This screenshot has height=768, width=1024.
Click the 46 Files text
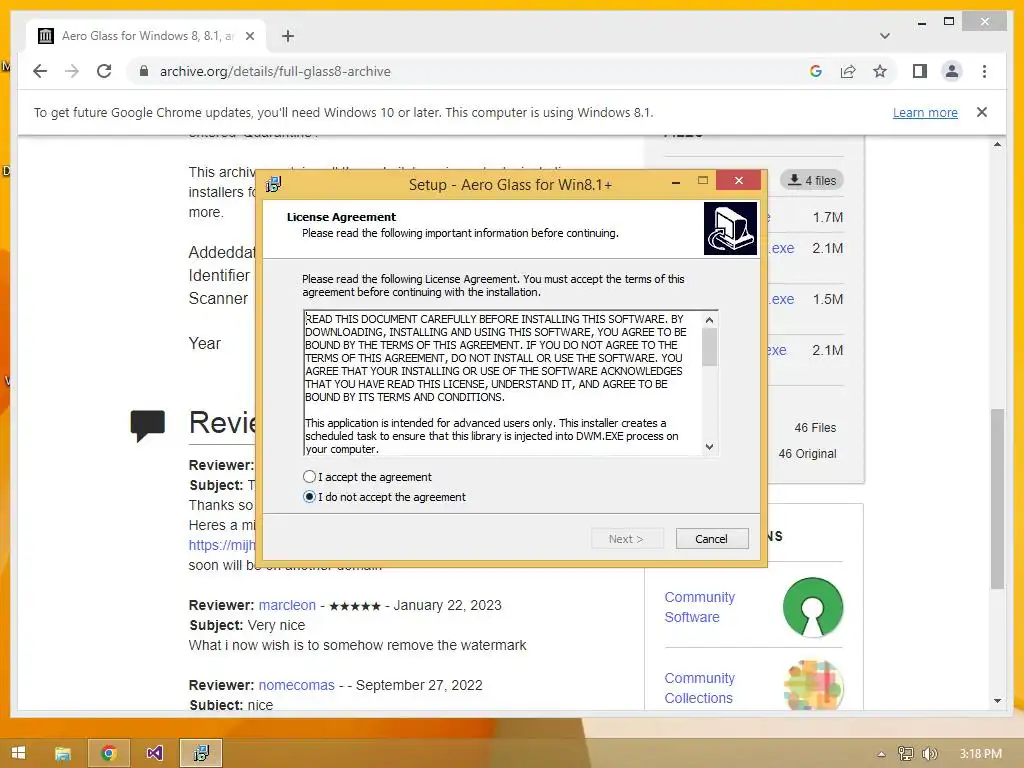click(815, 428)
